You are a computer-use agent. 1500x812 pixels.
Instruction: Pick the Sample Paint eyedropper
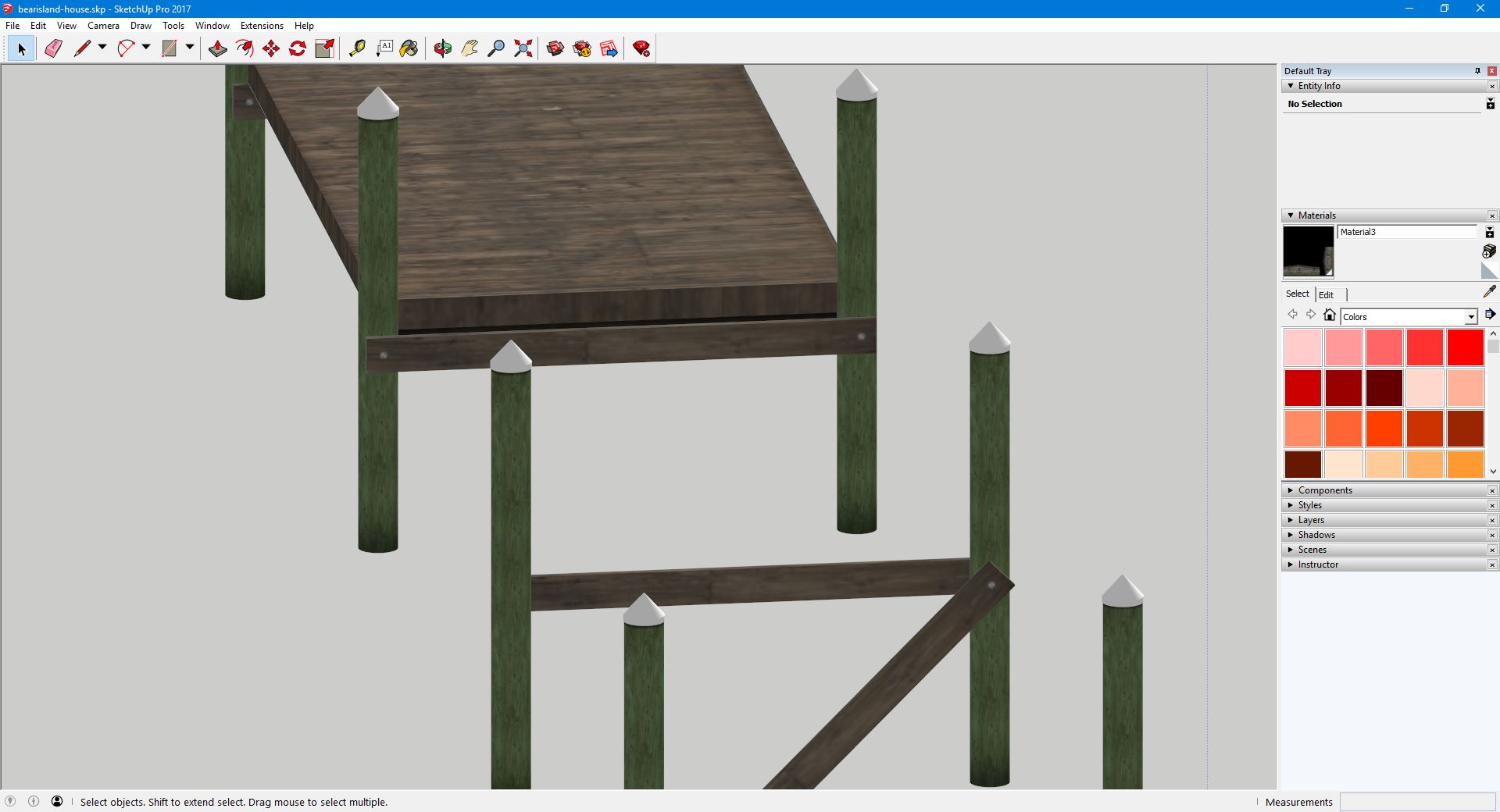[1489, 292]
